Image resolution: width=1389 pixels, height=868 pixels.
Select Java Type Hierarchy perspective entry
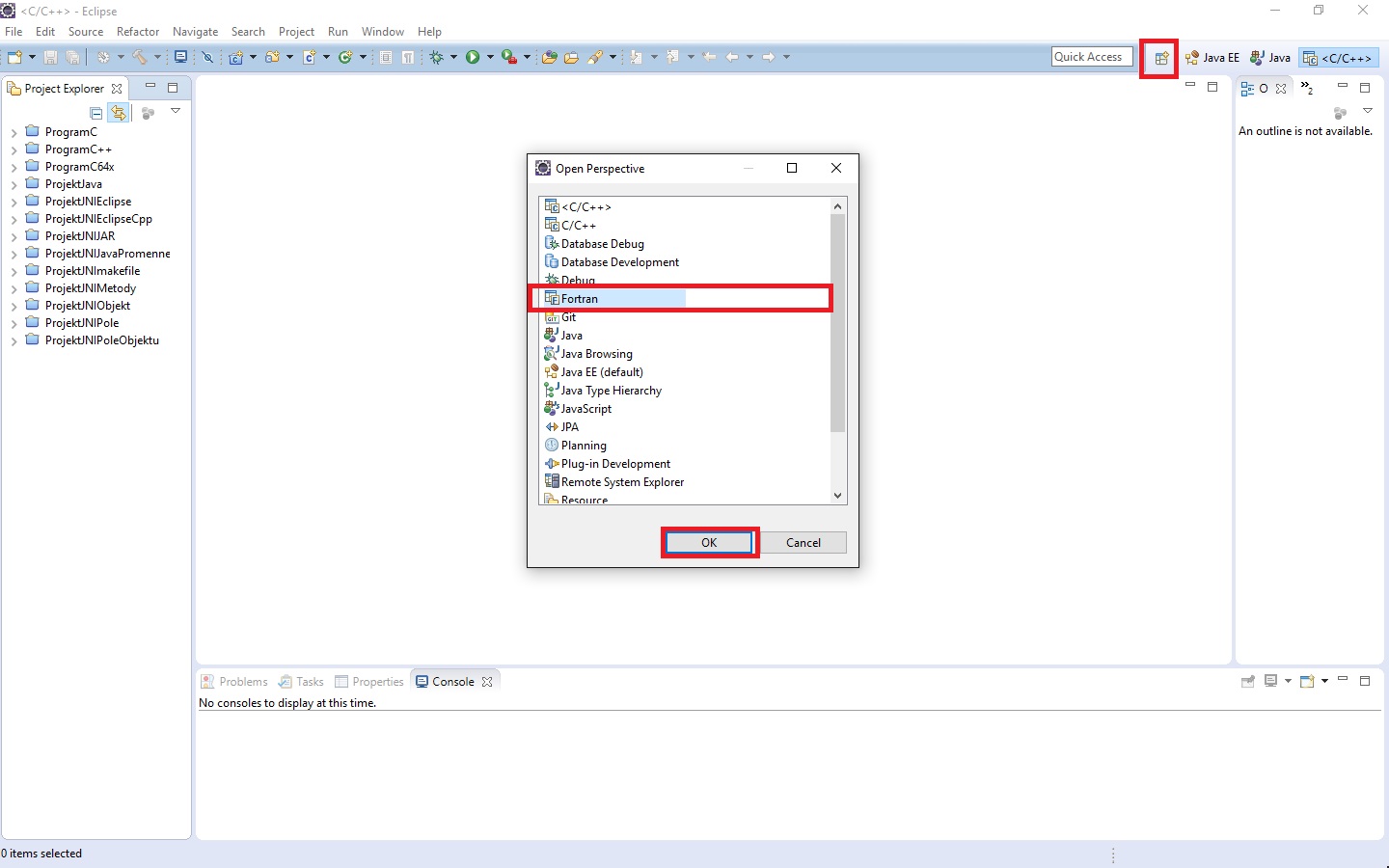coord(603,391)
